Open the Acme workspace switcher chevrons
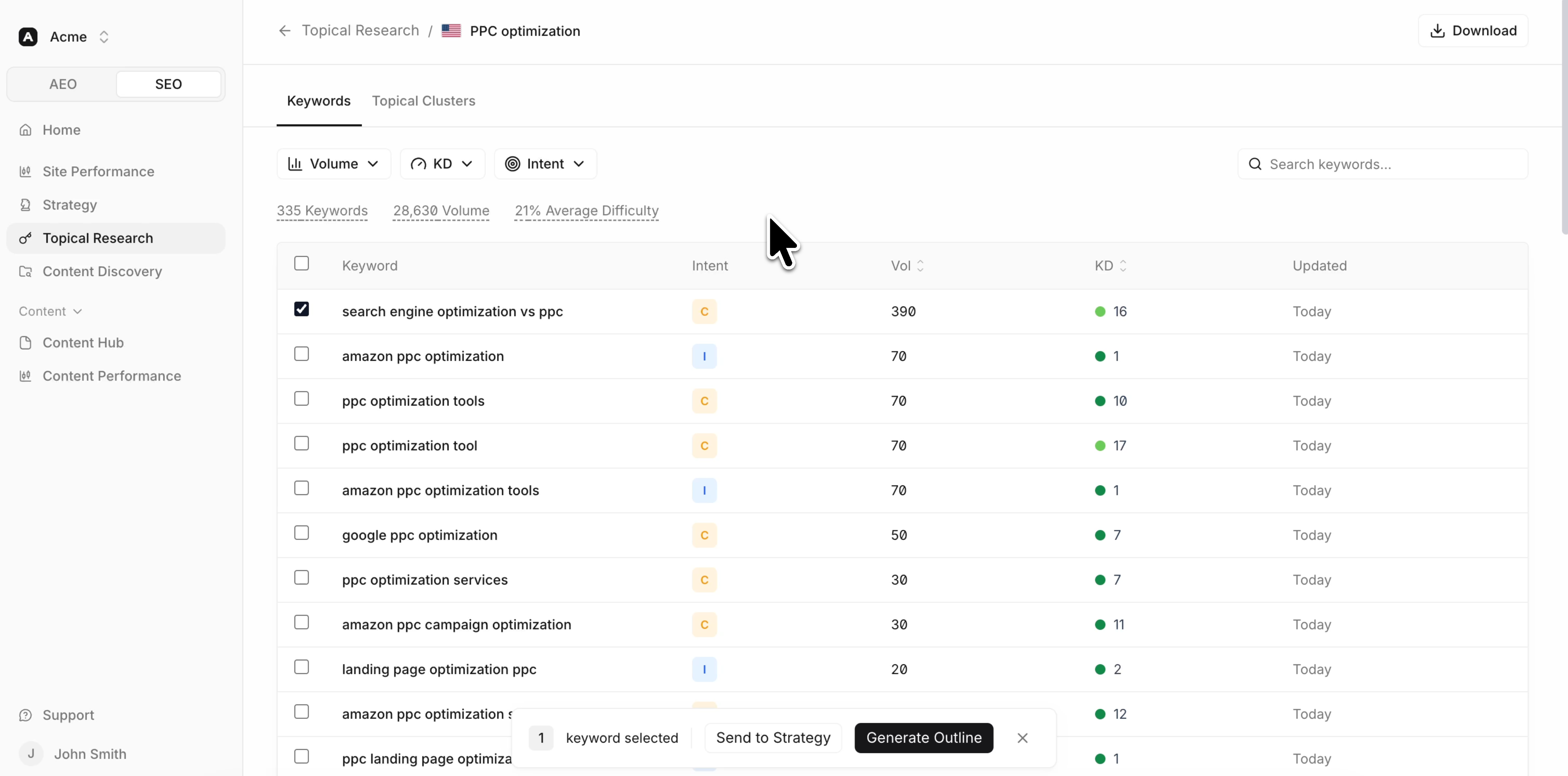Viewport: 1568px width, 776px height. (104, 37)
